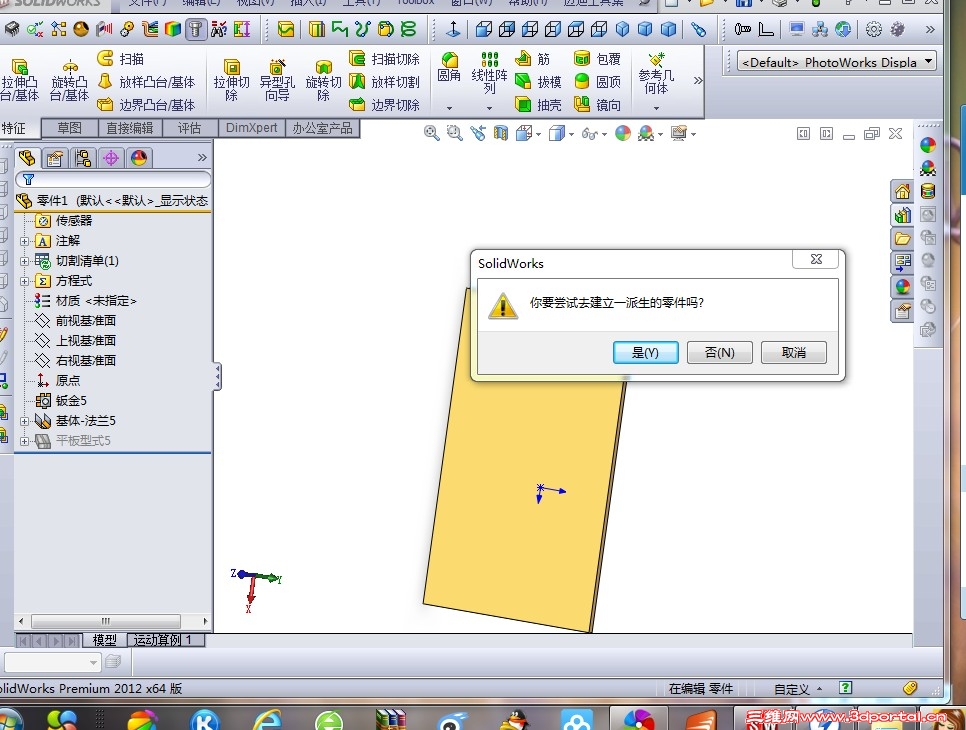Viewport: 966px width, 730px height.
Task: Switch to the 直接编辑 tab
Action: (129, 128)
